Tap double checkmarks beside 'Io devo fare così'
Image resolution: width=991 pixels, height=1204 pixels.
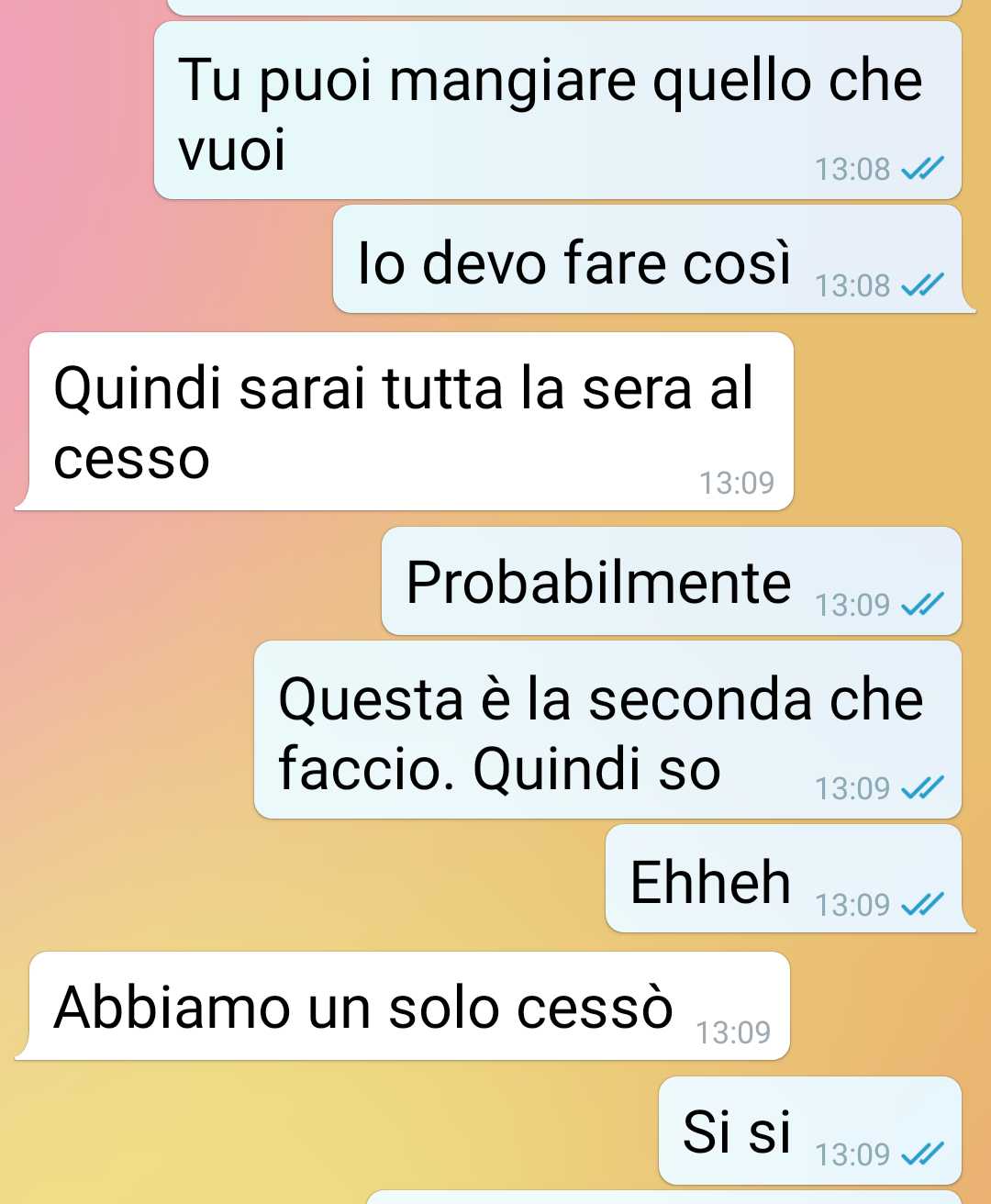(x=922, y=285)
